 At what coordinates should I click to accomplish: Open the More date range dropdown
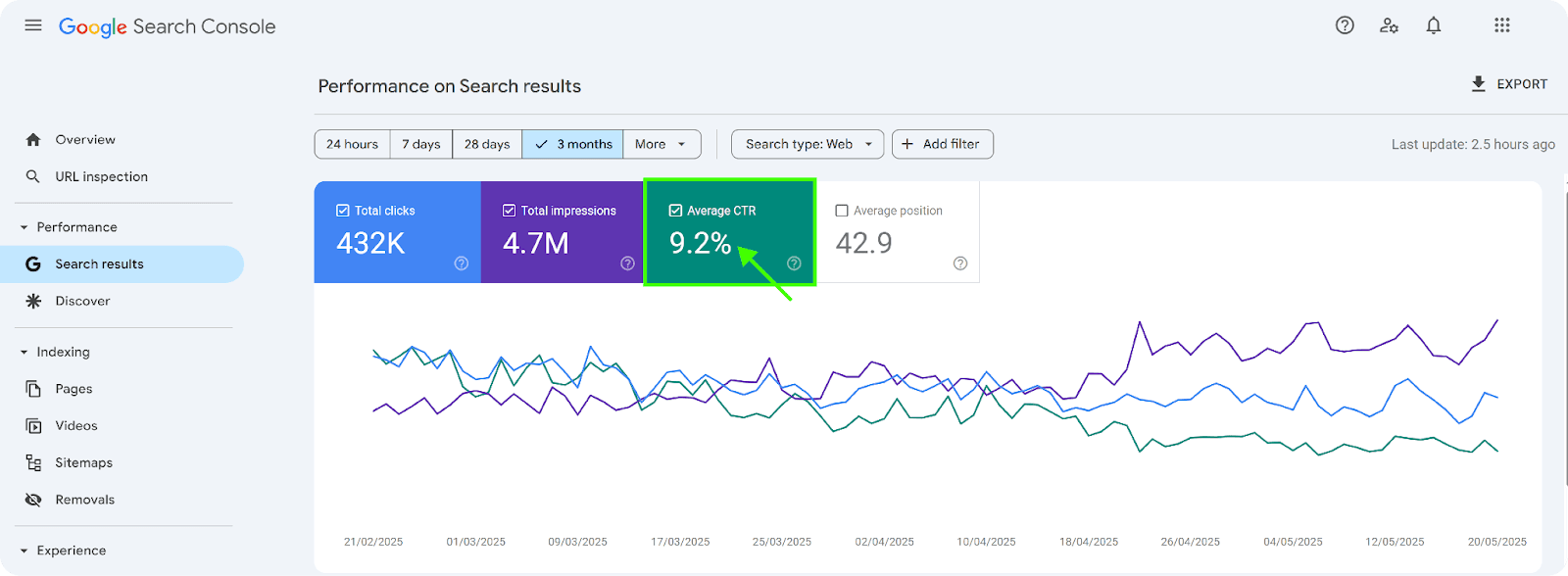point(661,144)
